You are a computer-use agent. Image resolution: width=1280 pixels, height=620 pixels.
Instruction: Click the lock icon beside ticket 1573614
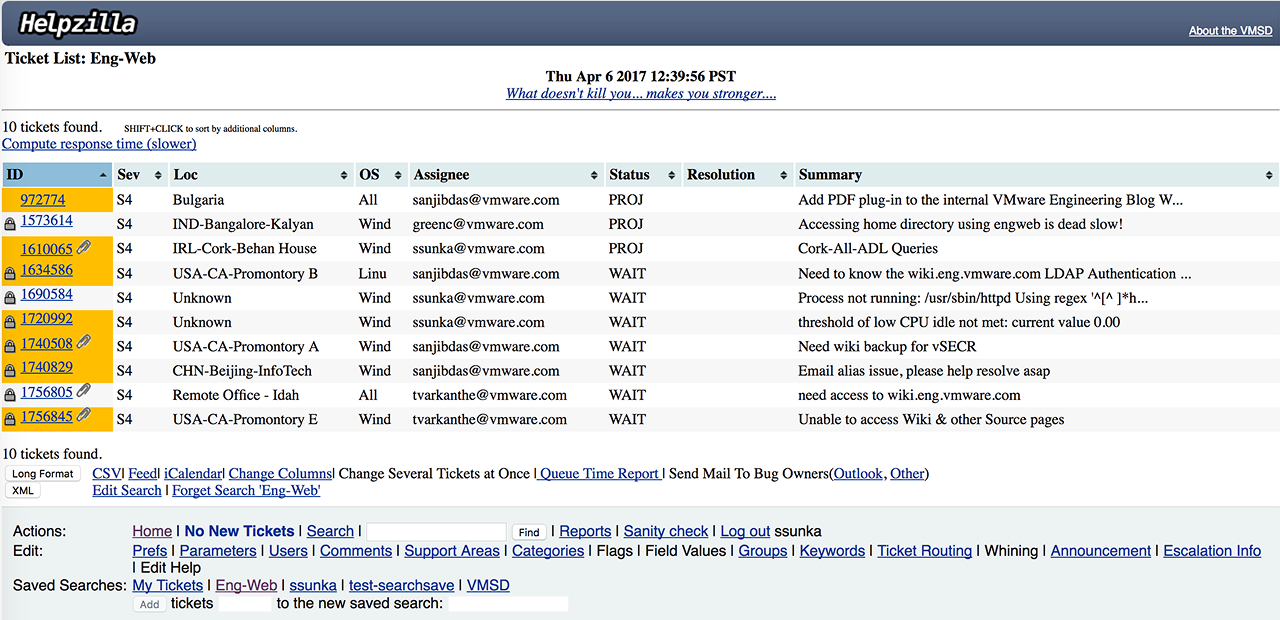pyautogui.click(x=10, y=225)
